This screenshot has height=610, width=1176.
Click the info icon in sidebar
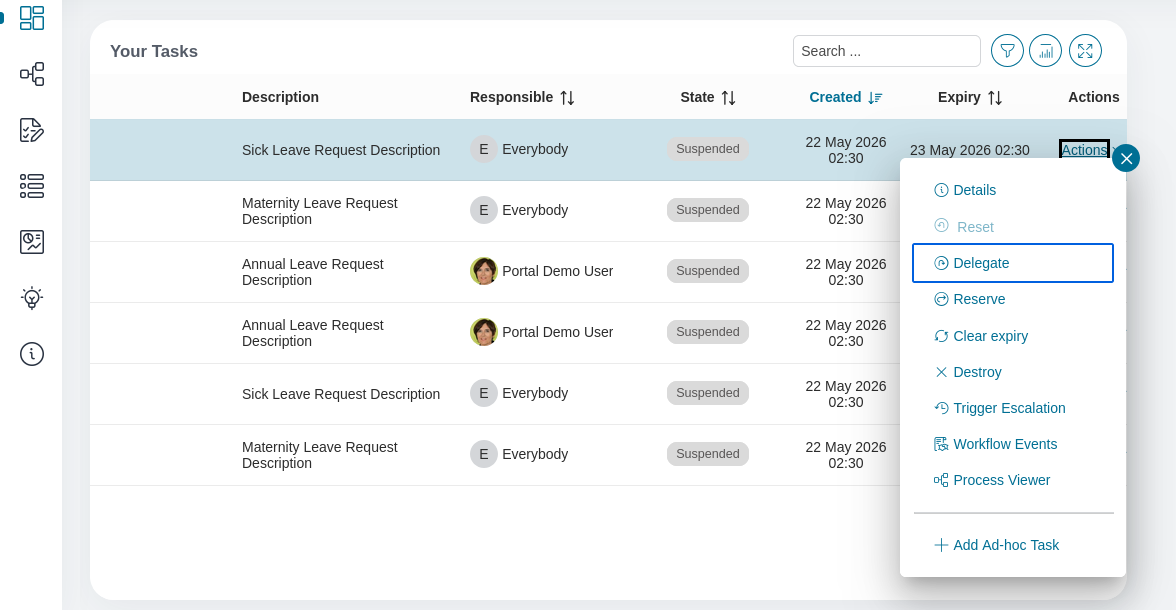pyautogui.click(x=32, y=354)
